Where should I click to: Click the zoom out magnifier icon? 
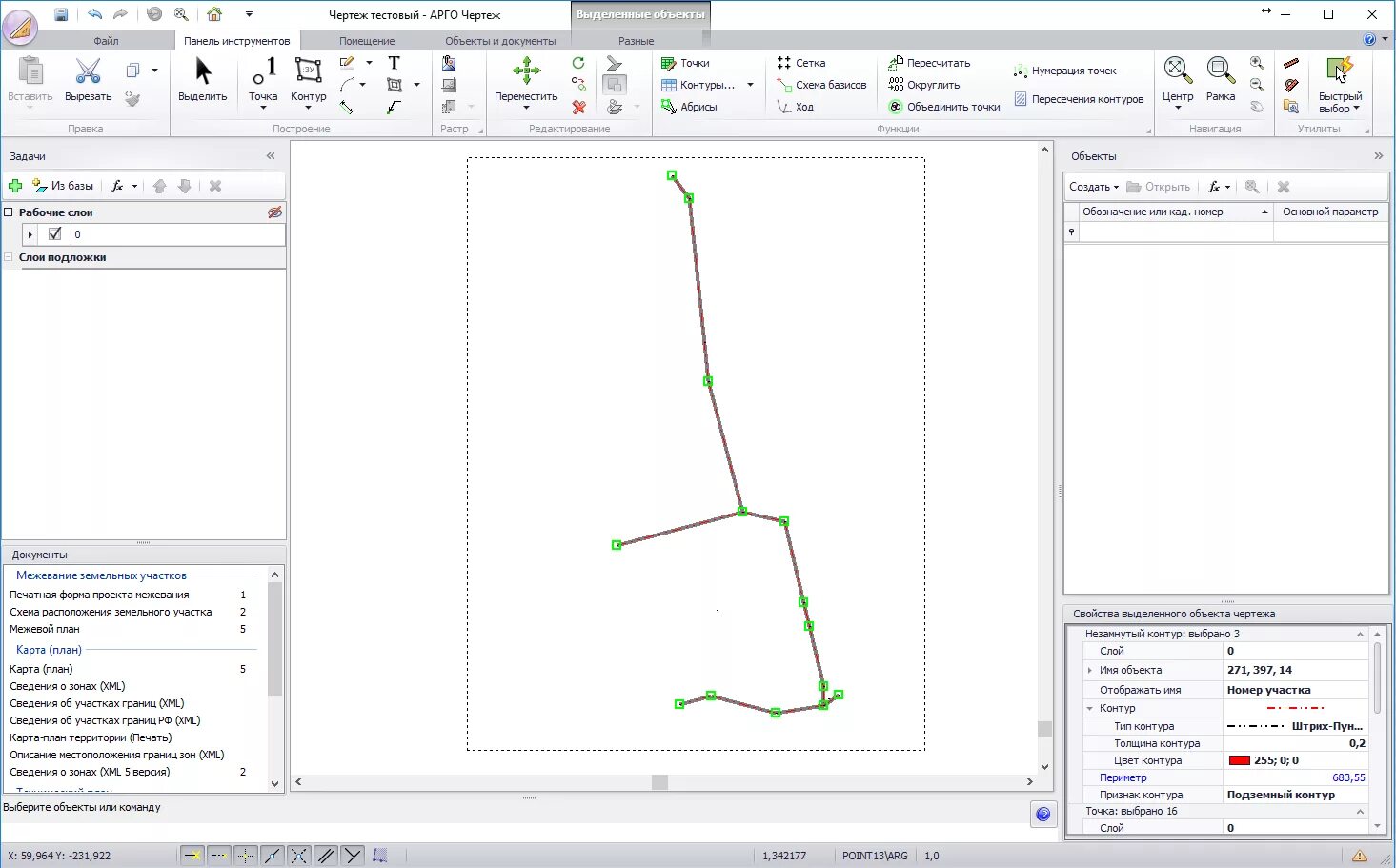tap(1257, 85)
